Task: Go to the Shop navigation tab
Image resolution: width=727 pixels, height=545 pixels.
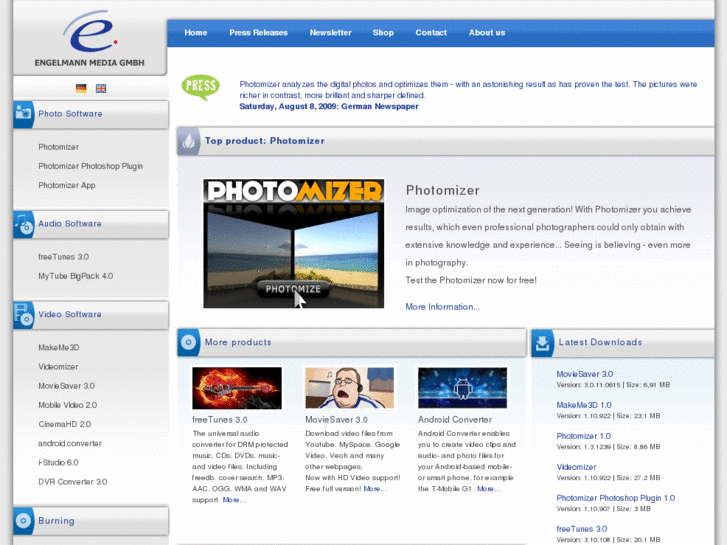Action: pyautogui.click(x=383, y=33)
